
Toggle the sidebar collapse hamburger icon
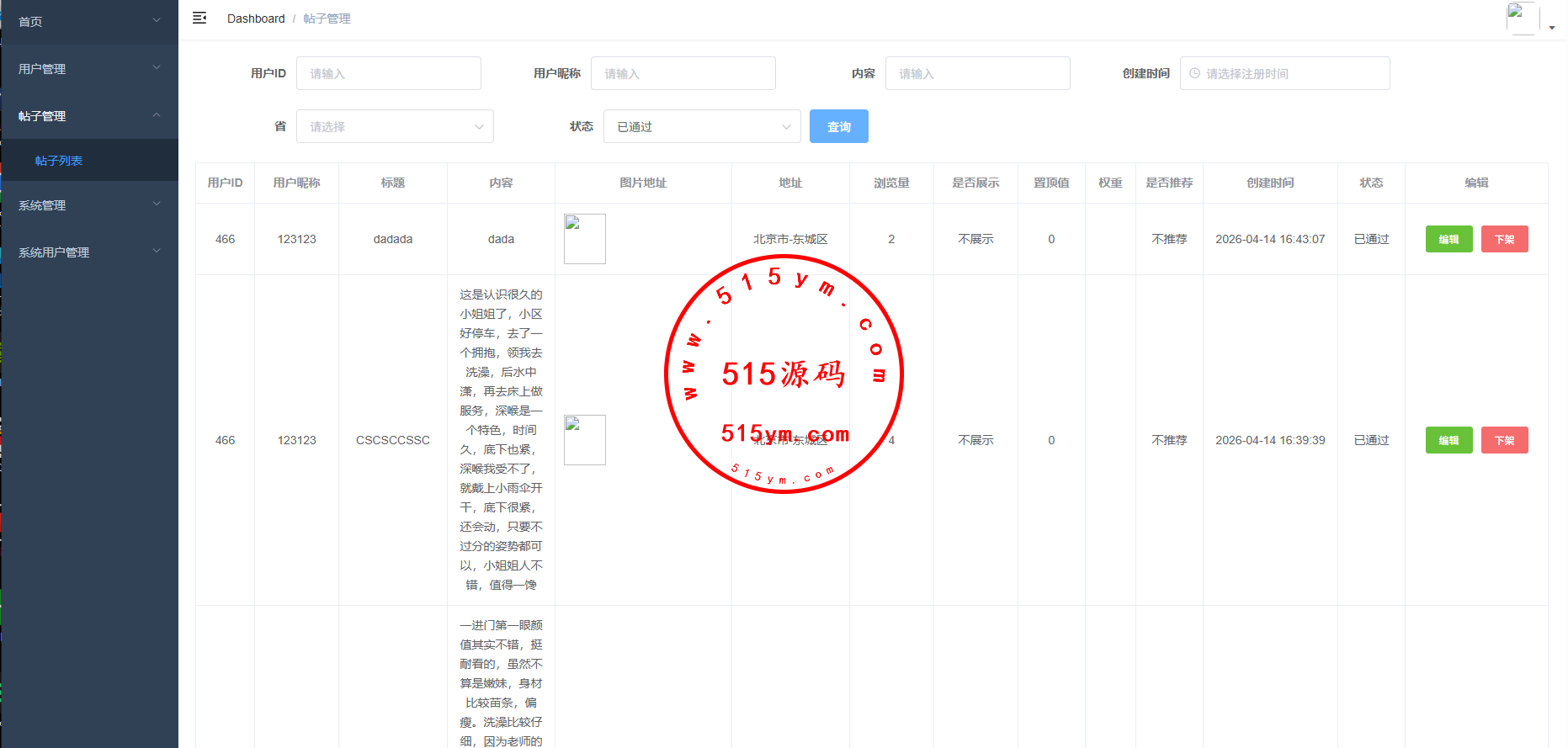click(199, 19)
